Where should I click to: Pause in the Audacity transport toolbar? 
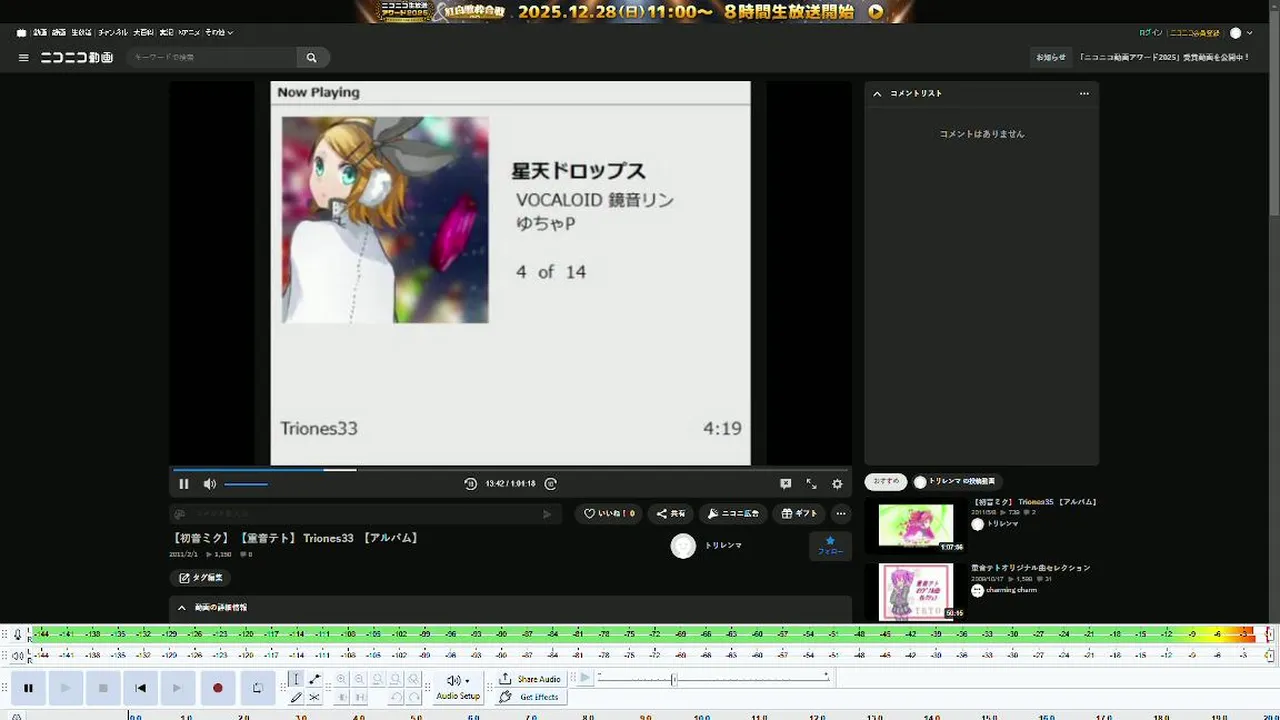(x=28, y=688)
